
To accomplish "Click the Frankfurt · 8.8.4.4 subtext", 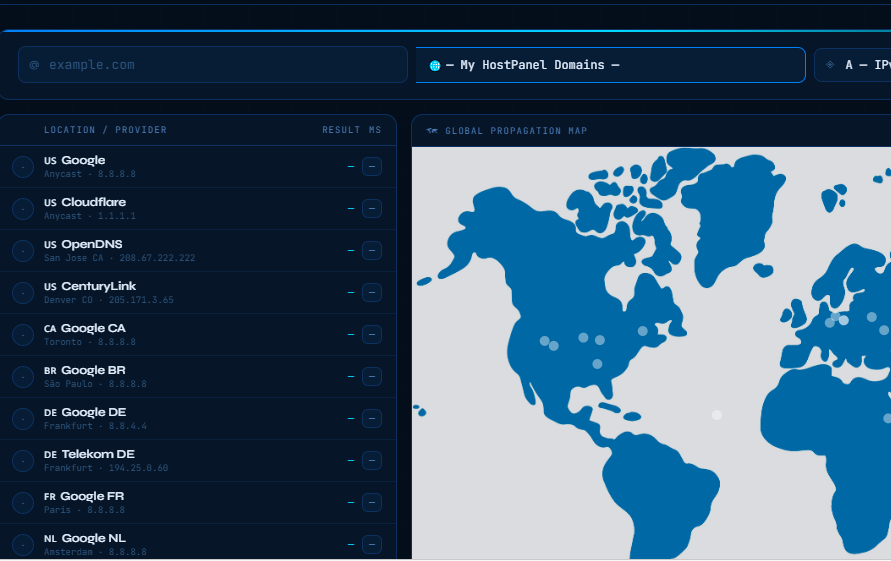I will [x=95, y=426].
